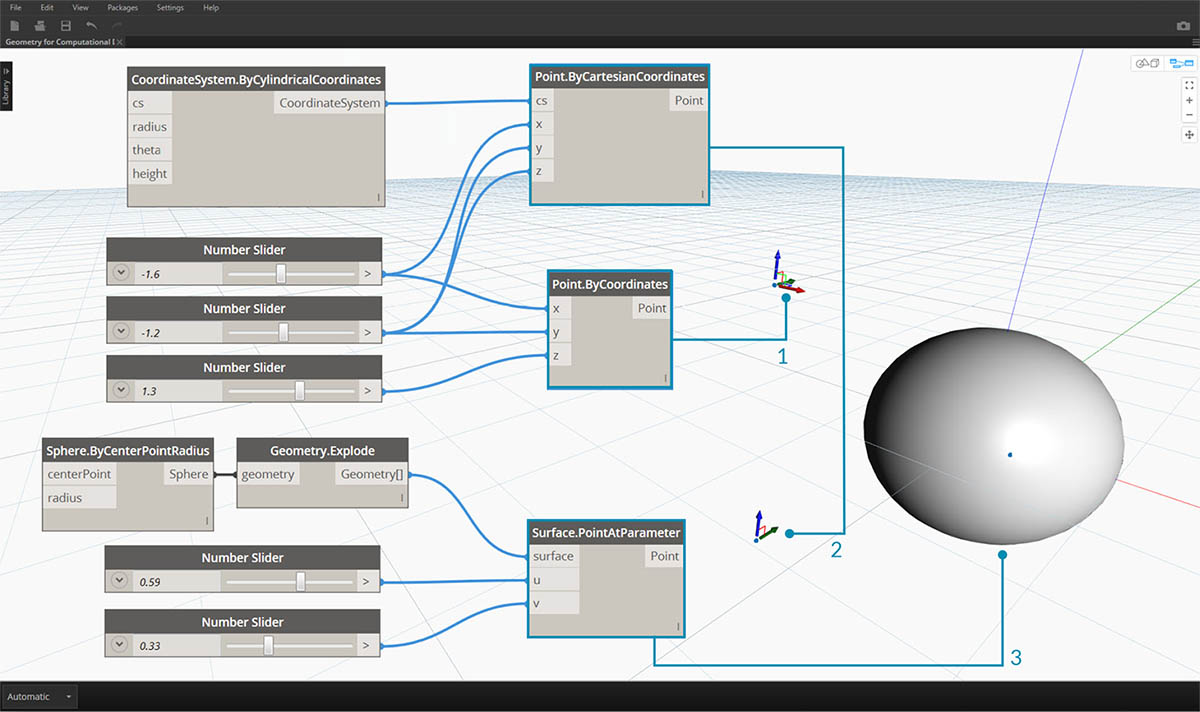Click the Zoom to Fit icon
This screenshot has width=1200, height=712.
pos(1189,86)
